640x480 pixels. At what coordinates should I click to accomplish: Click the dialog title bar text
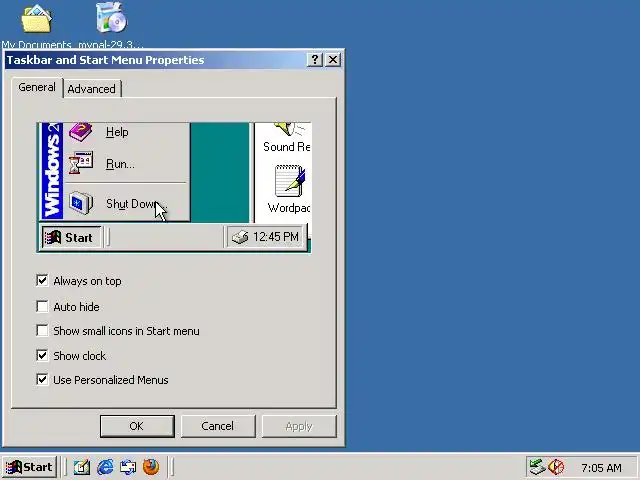pyautogui.click(x=105, y=60)
